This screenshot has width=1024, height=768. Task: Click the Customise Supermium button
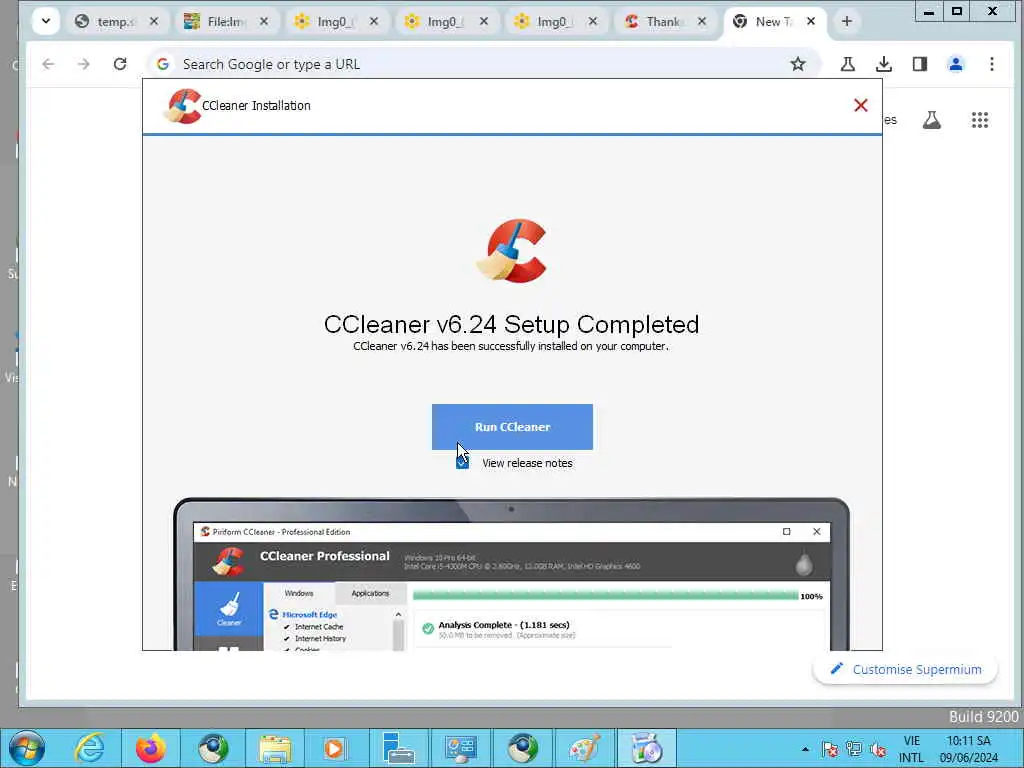(905, 669)
